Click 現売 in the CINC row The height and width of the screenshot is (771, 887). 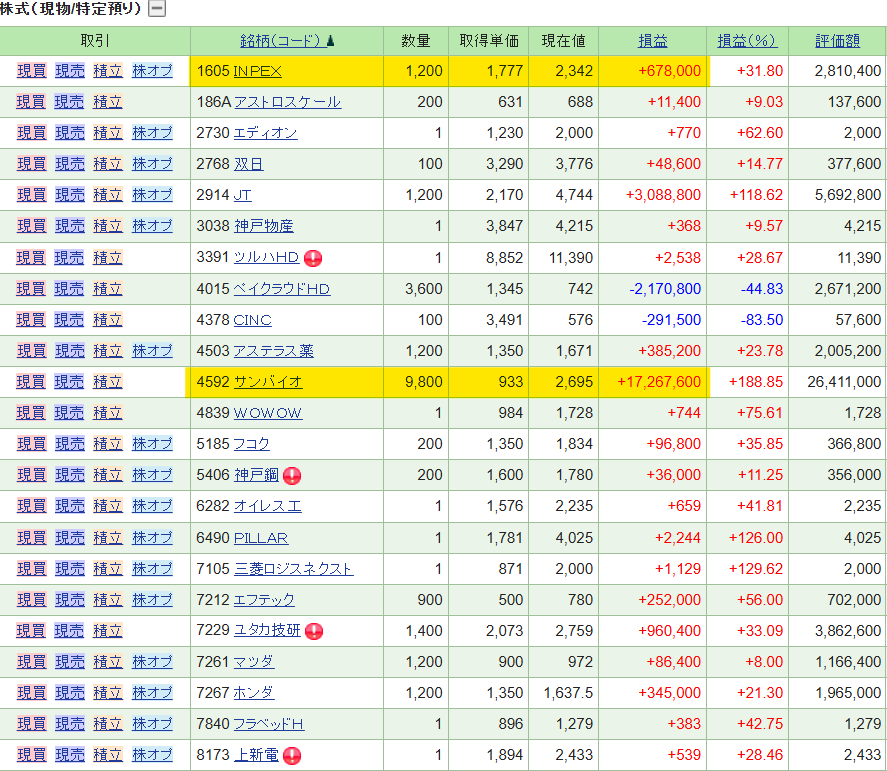coord(69,320)
